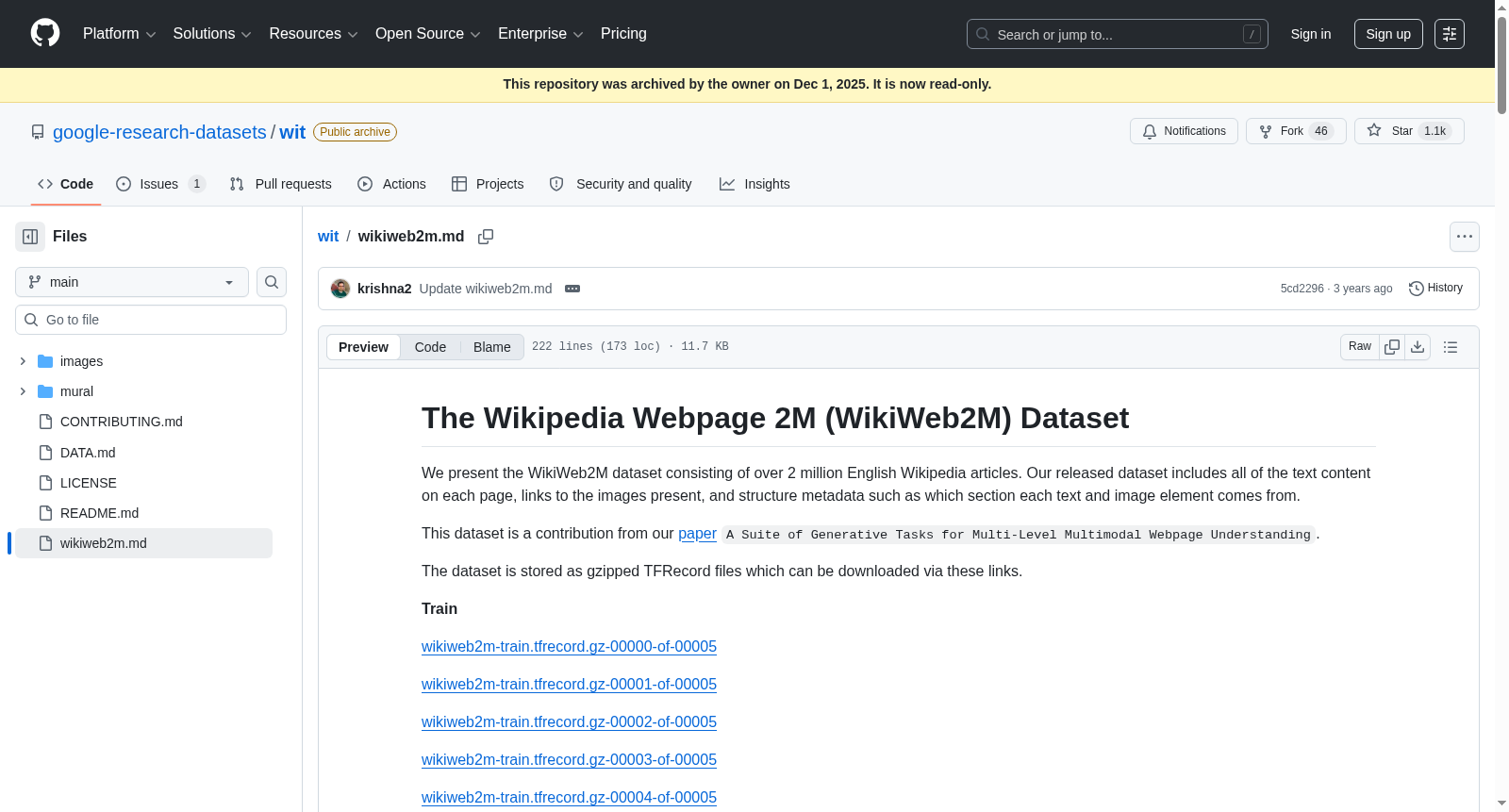Open the Update wikiweb2m.md commit link

point(486,289)
